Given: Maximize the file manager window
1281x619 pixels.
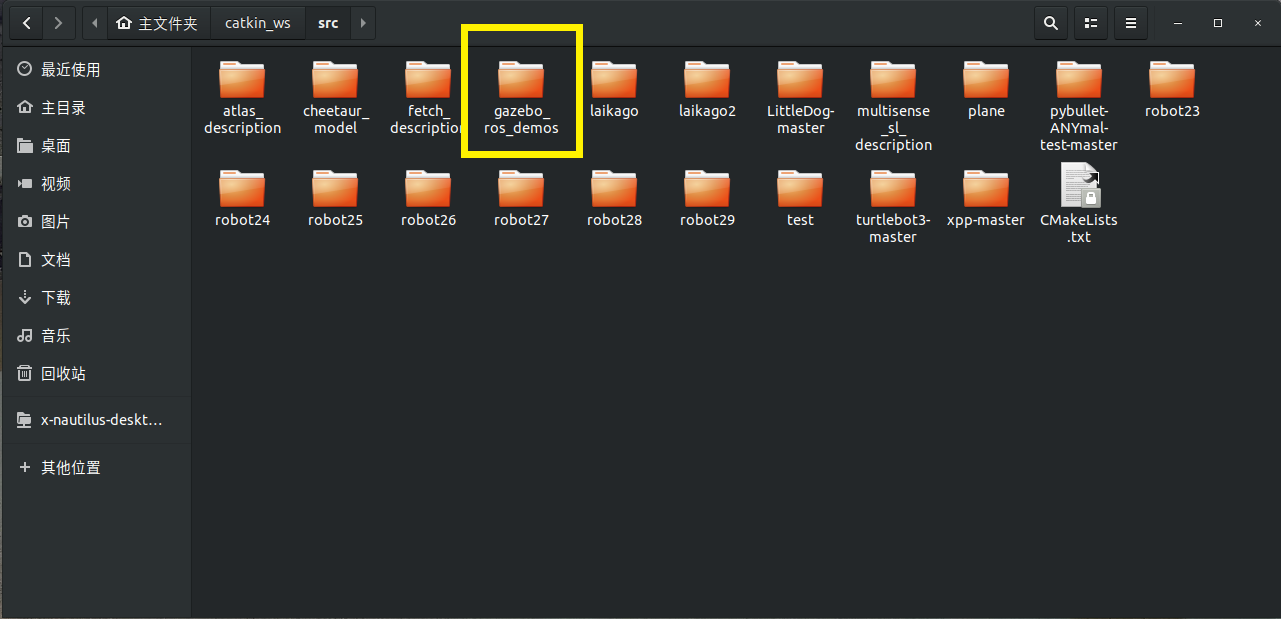Looking at the screenshot, I should tap(1217, 22).
